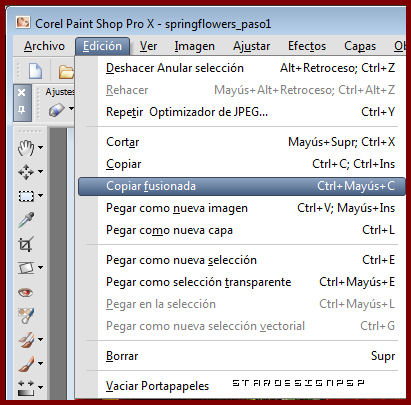Select the Straighten perspective tool

coord(26,268)
